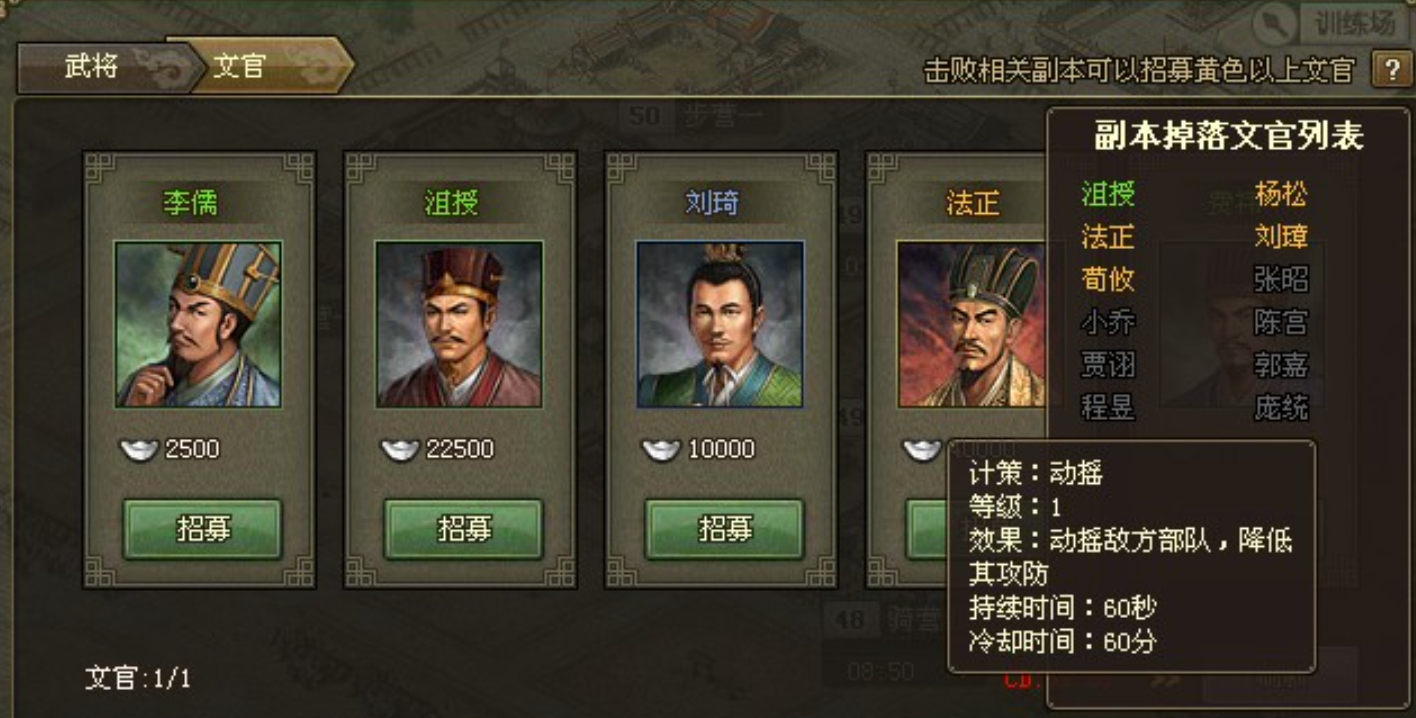
Task: Select the 文官 tab
Action: [x=240, y=66]
